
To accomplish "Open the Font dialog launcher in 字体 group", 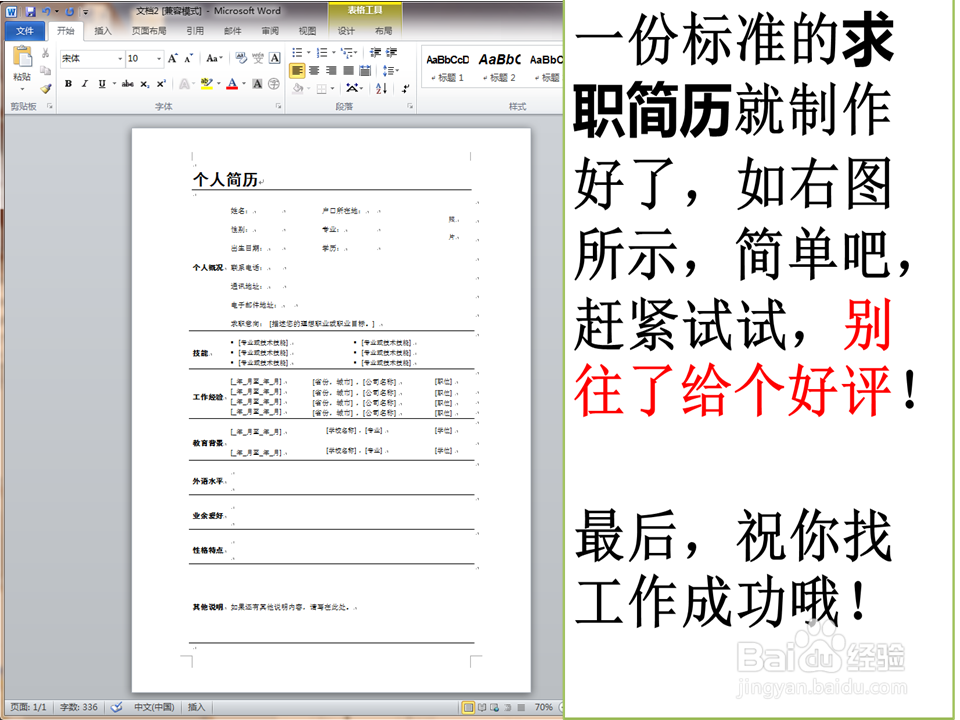I will click(x=278, y=103).
